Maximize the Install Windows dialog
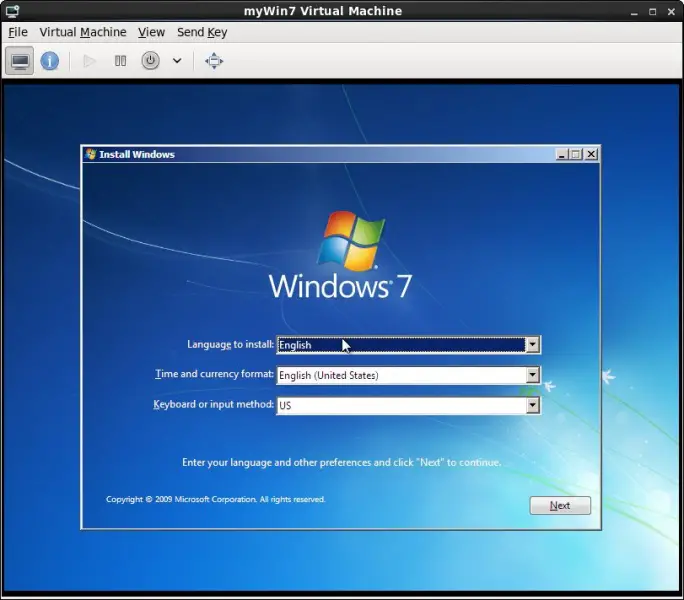 576,154
